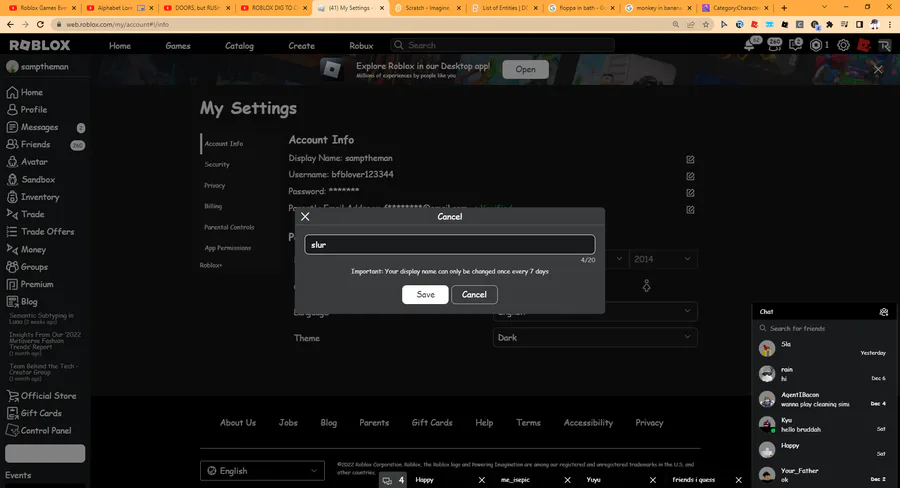The height and width of the screenshot is (488, 900).
Task: Open friend requests icon showing 260
Action: 774,45
